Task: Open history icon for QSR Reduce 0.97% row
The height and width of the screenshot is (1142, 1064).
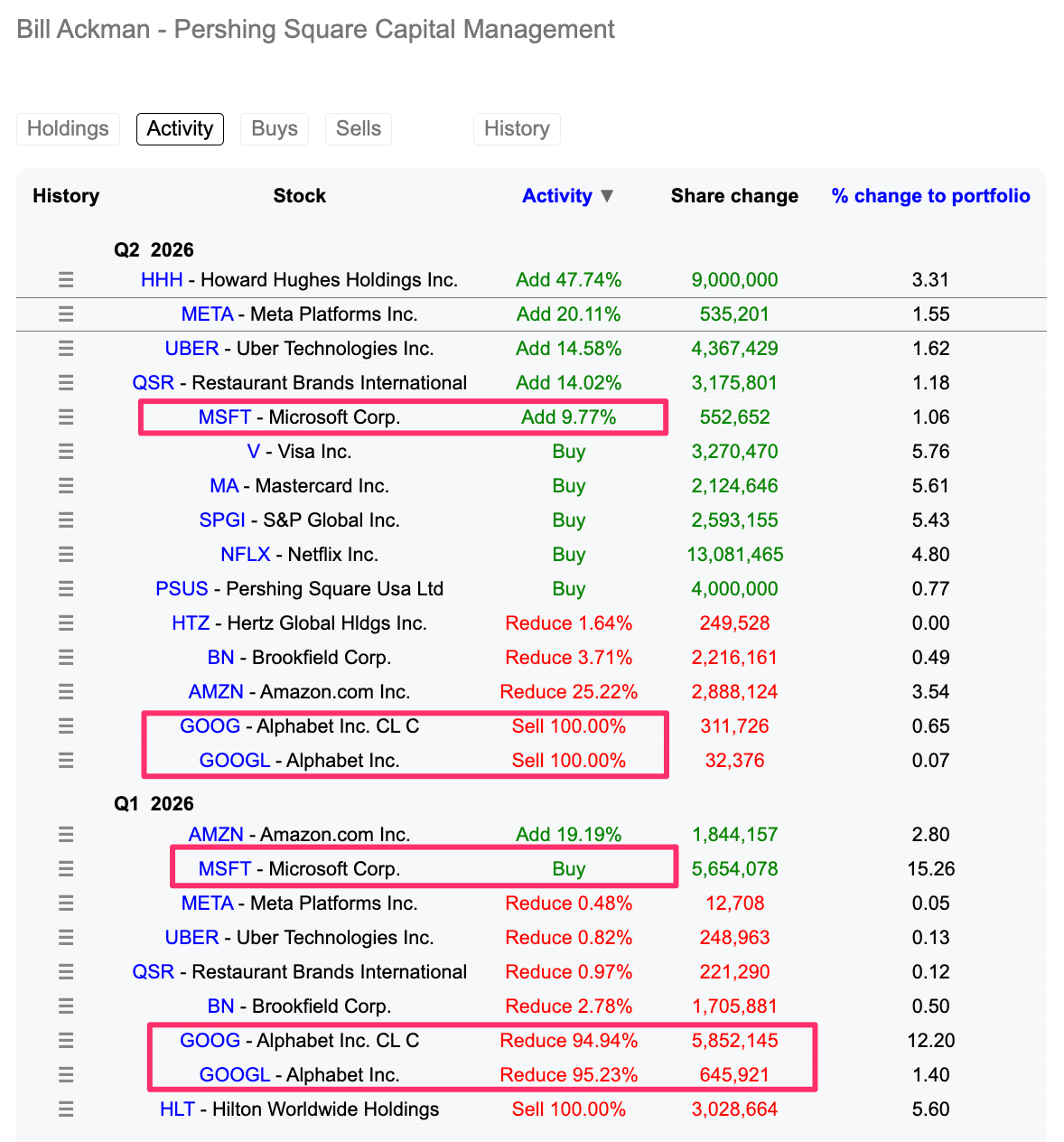Action: point(66,972)
